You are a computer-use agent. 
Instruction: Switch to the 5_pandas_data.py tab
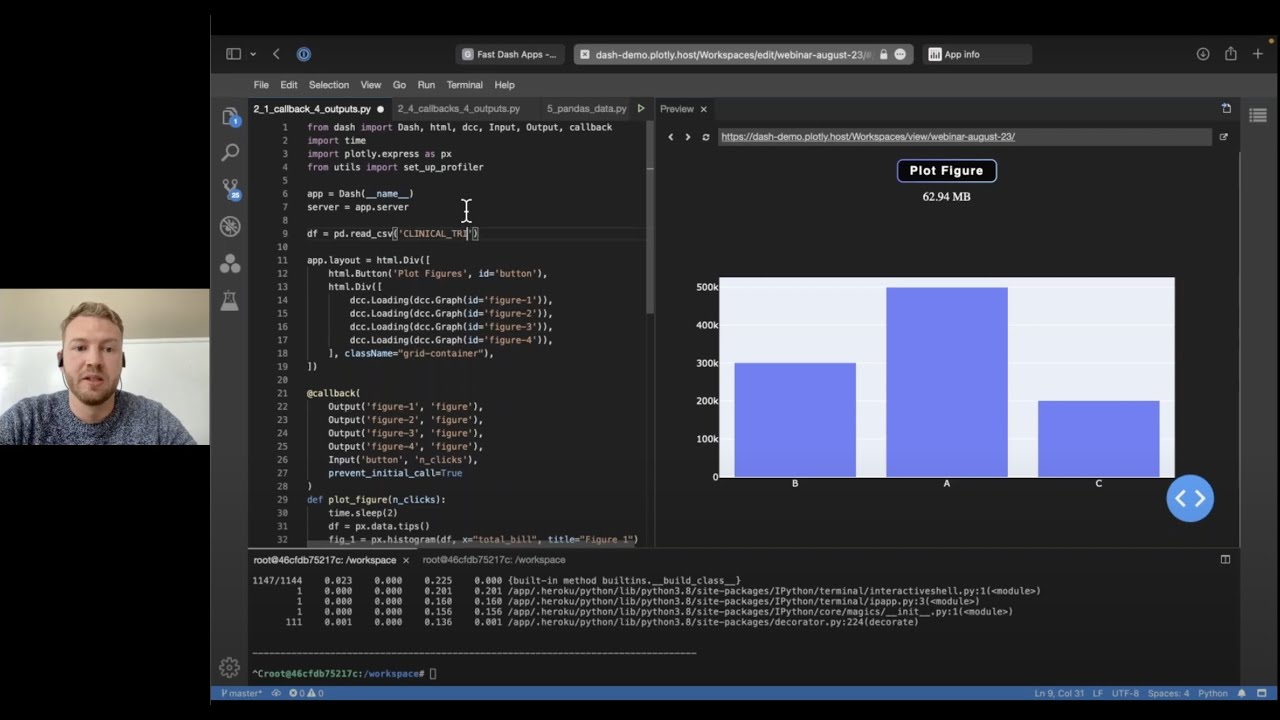[x=587, y=108]
